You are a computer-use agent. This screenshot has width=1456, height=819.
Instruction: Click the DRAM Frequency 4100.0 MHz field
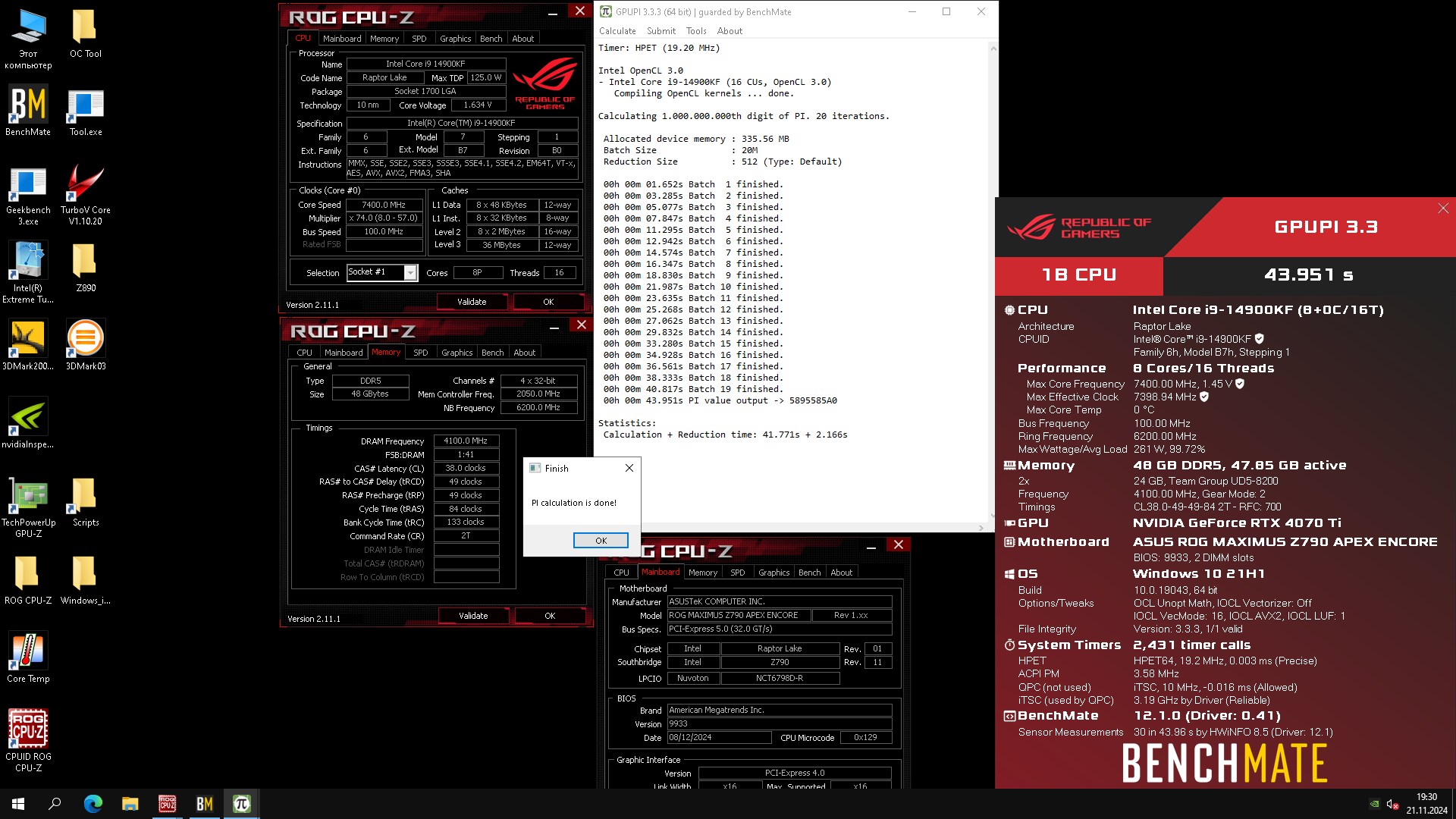466,441
